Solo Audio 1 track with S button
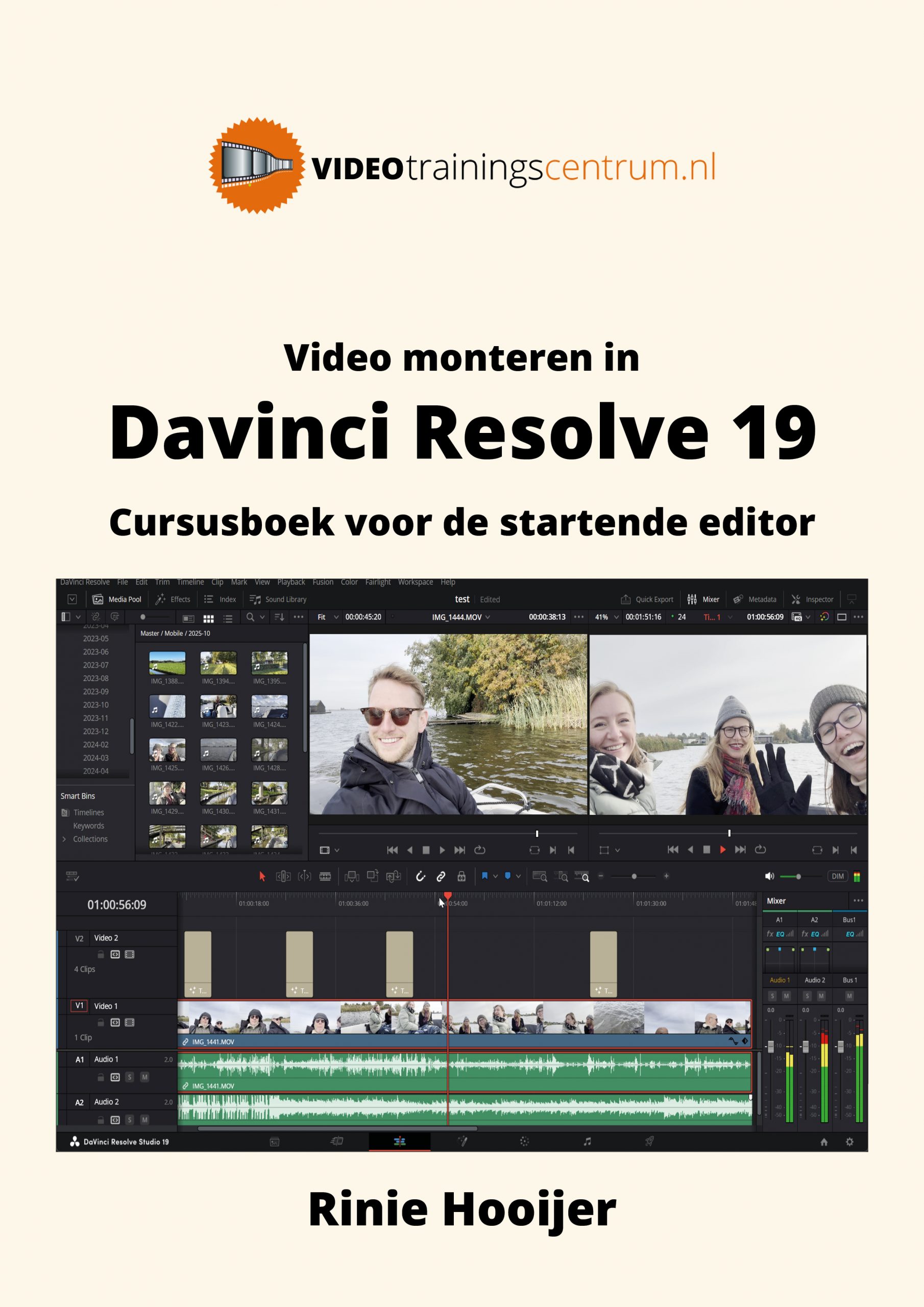The height and width of the screenshot is (1307, 924). (129, 1077)
